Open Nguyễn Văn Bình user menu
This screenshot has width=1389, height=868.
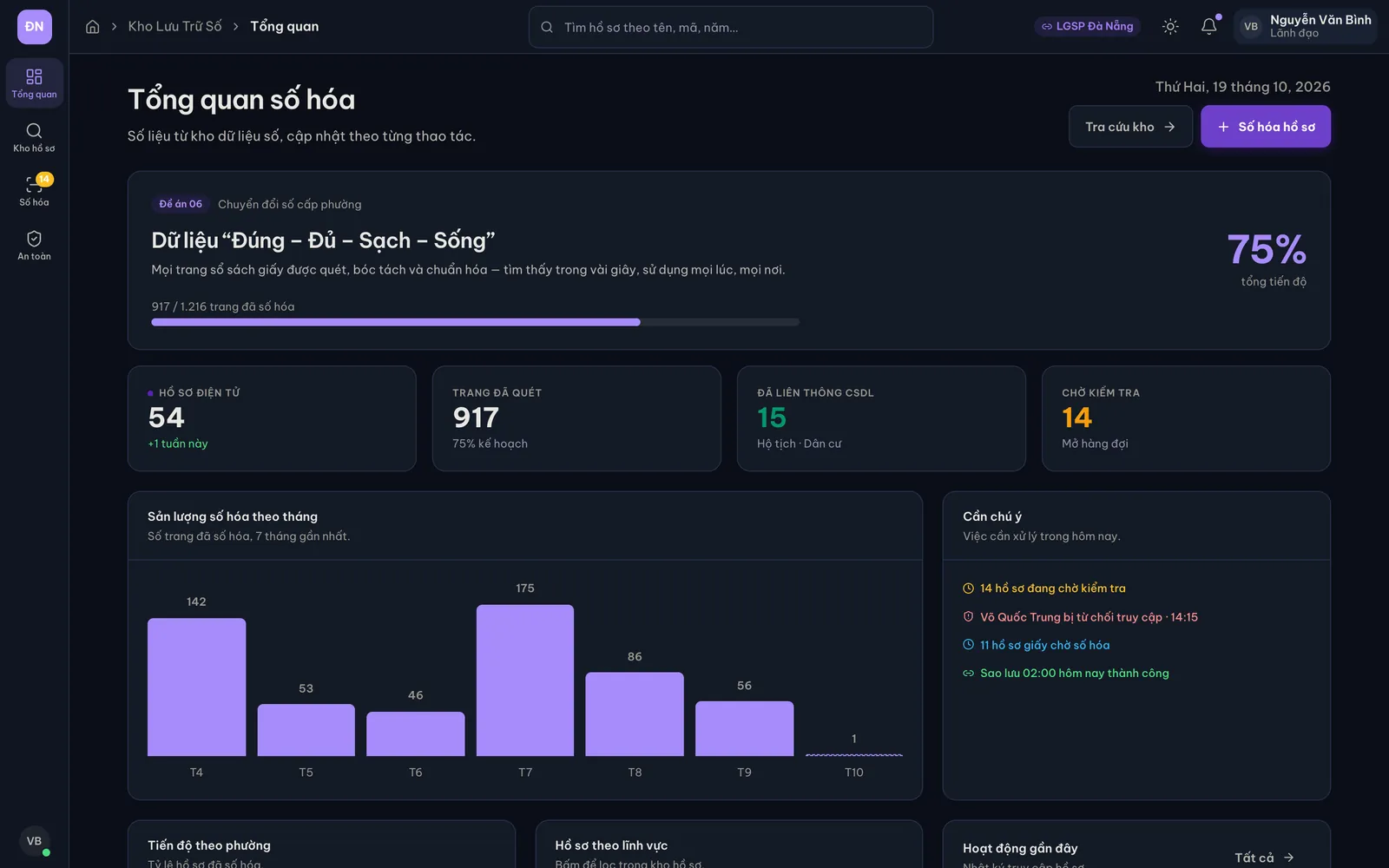coord(1306,26)
